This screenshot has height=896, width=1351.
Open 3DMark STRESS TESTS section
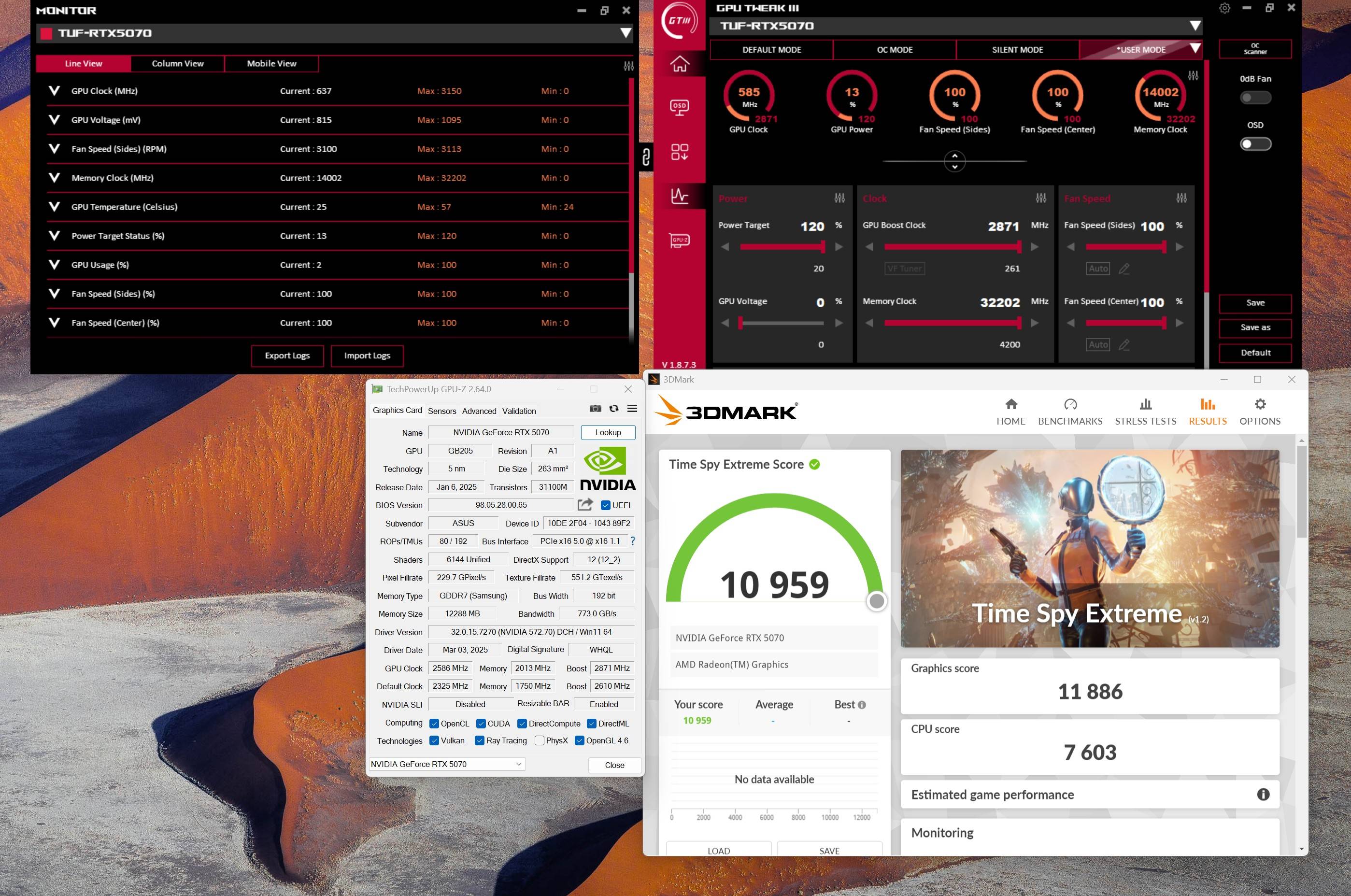pyautogui.click(x=1145, y=412)
